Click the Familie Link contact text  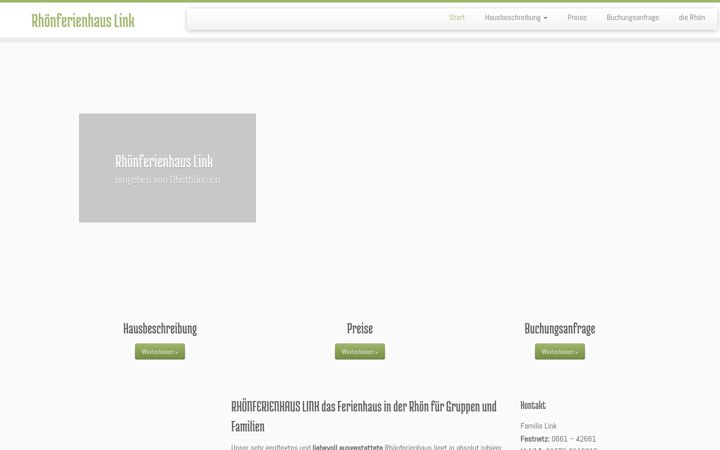[539, 426]
